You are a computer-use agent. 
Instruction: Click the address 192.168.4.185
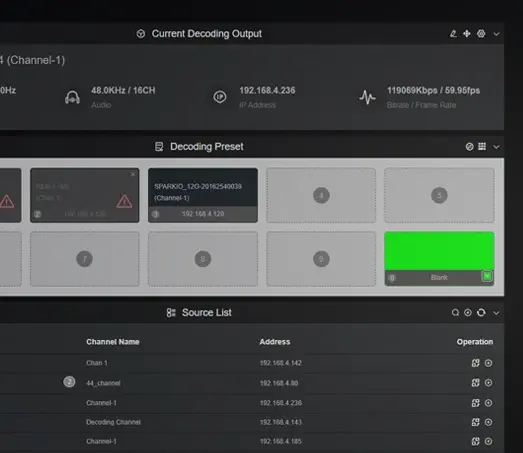281,441
